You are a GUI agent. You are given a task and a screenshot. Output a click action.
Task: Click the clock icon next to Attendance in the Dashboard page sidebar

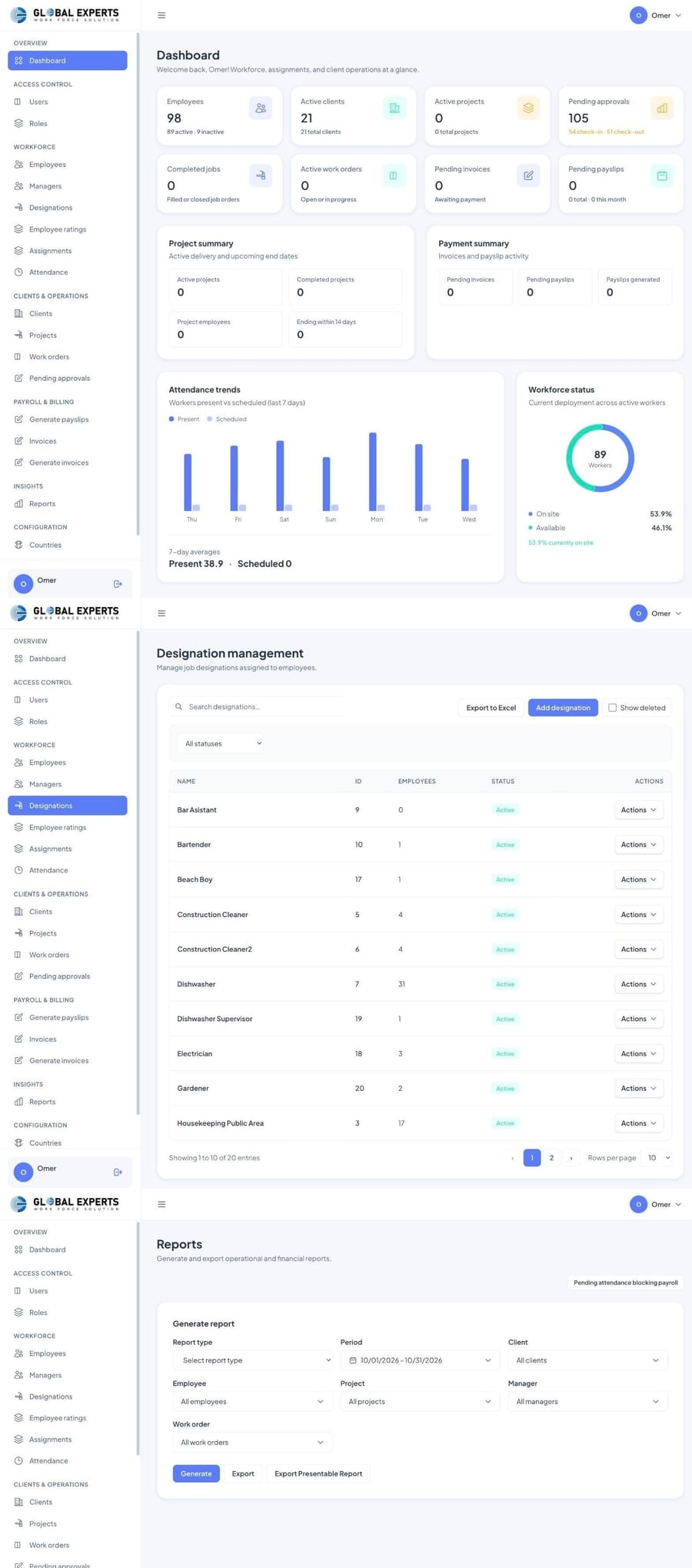tap(18, 272)
